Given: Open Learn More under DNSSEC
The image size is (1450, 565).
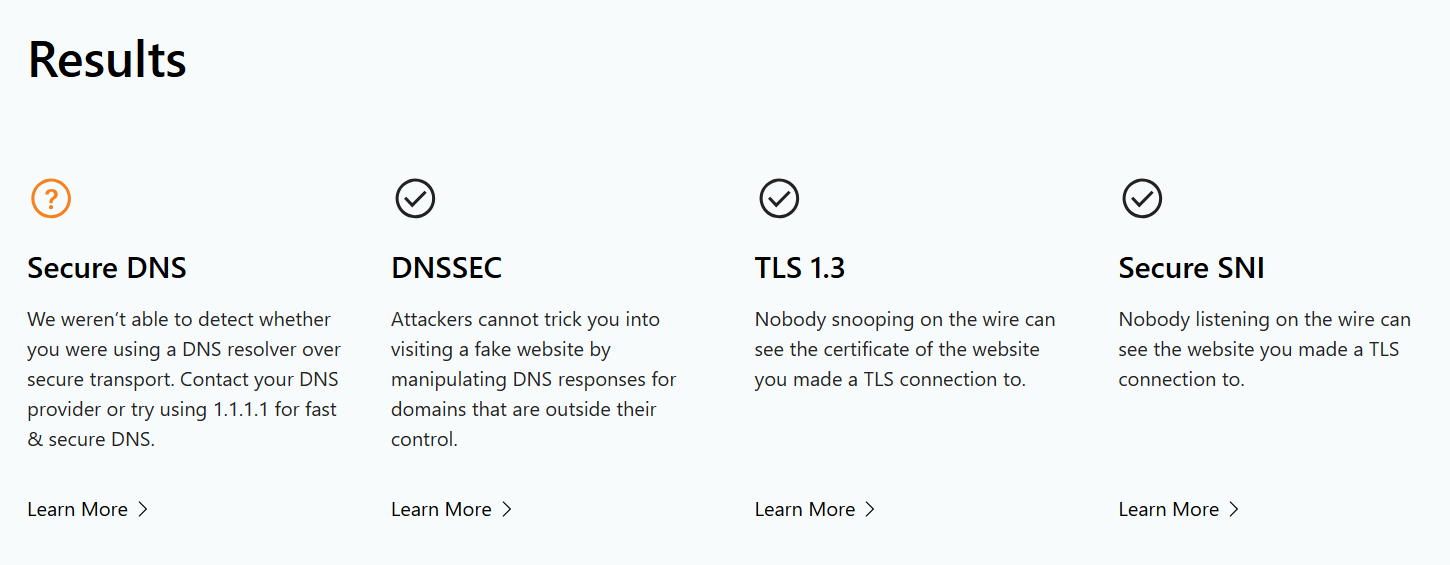Looking at the screenshot, I should coord(441,509).
